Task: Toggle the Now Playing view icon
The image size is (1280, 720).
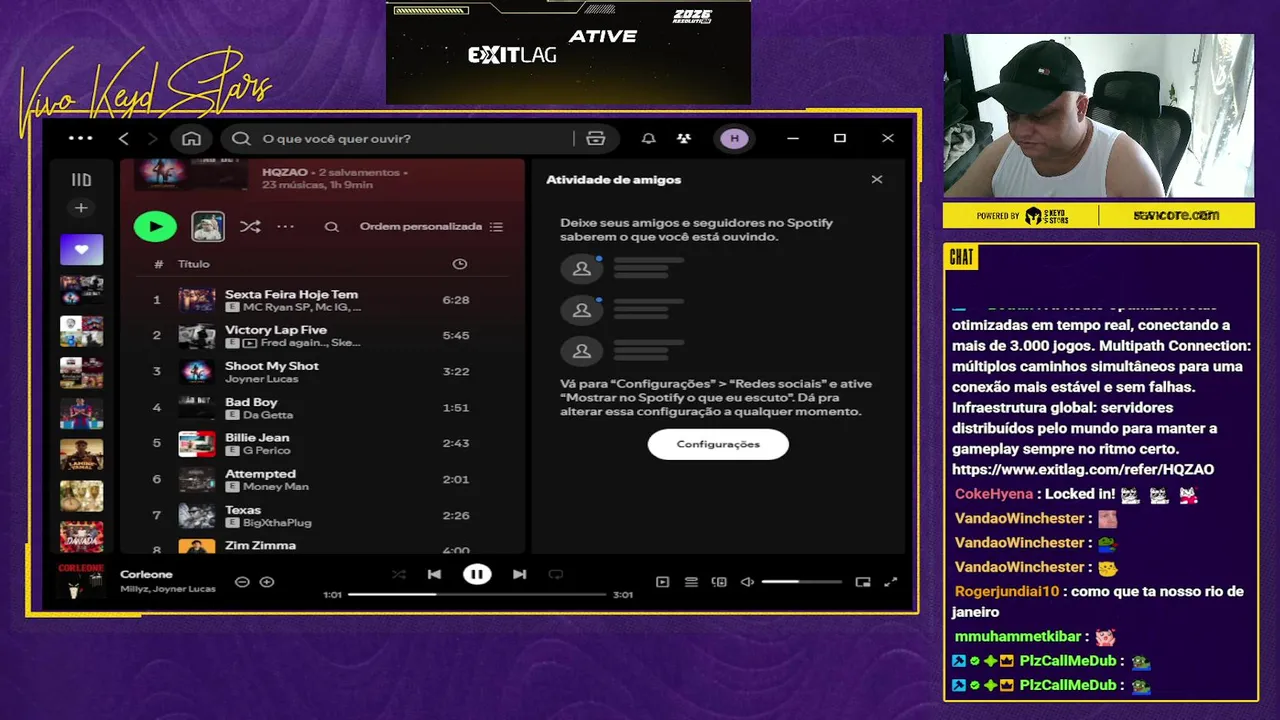Action: coord(662,582)
